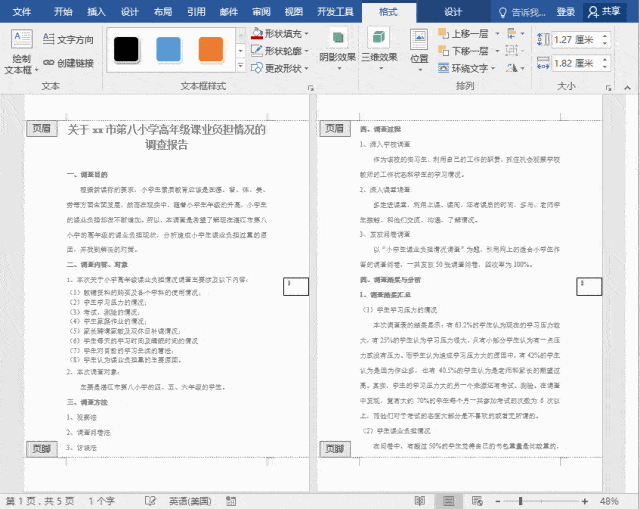The width and height of the screenshot is (640, 509).
Task: Open the 文本框样式 dialog launcher
Action: pos(311,88)
